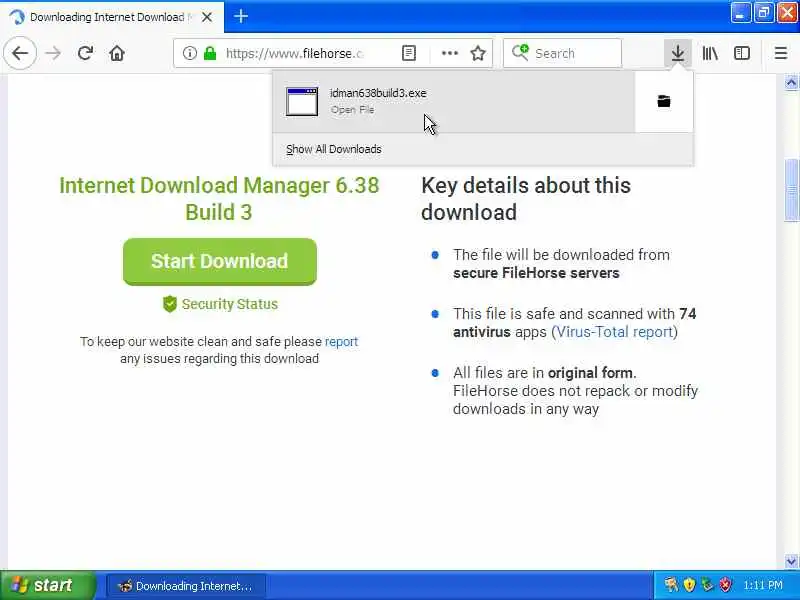Viewport: 800px width, 600px height.
Task: Open the Virus-Total report link
Action: coord(614,332)
